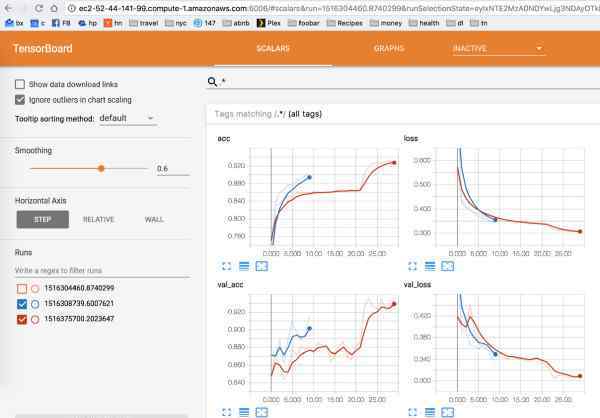Switch to the GRAPHS tab
This screenshot has width=600, height=418.
(389, 48)
